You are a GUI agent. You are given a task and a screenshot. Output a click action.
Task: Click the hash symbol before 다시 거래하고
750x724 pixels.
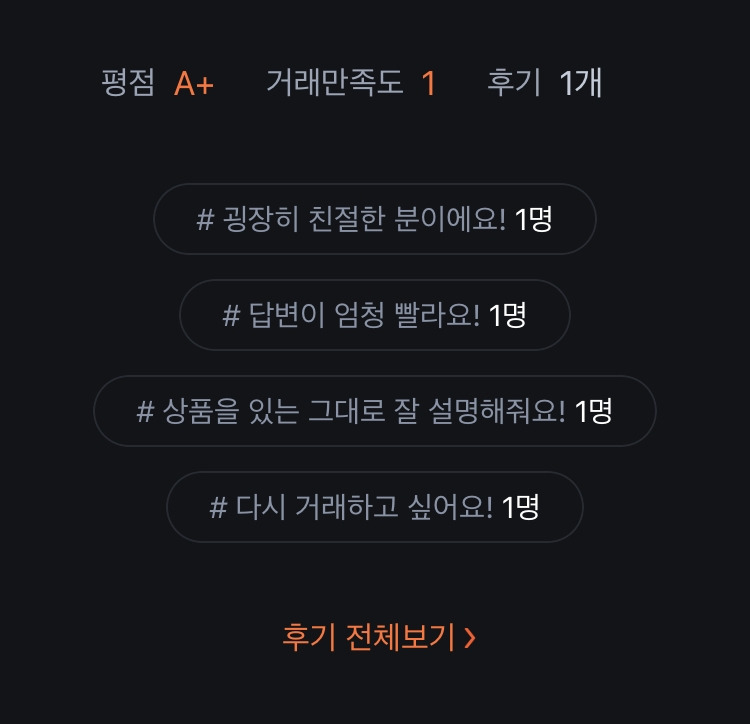click(218, 508)
